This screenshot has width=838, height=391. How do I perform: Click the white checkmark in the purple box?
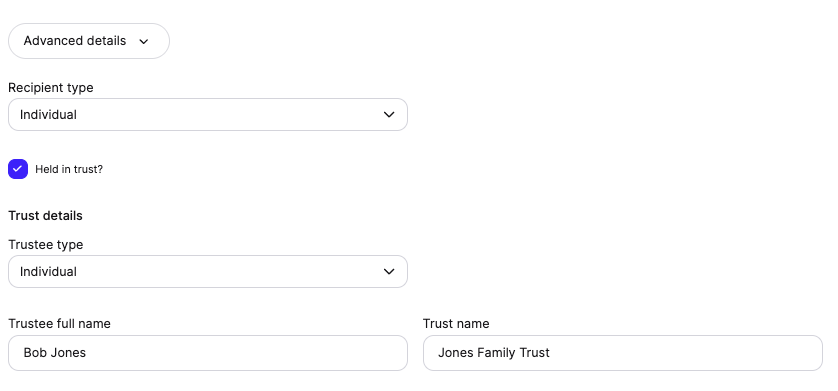click(18, 169)
